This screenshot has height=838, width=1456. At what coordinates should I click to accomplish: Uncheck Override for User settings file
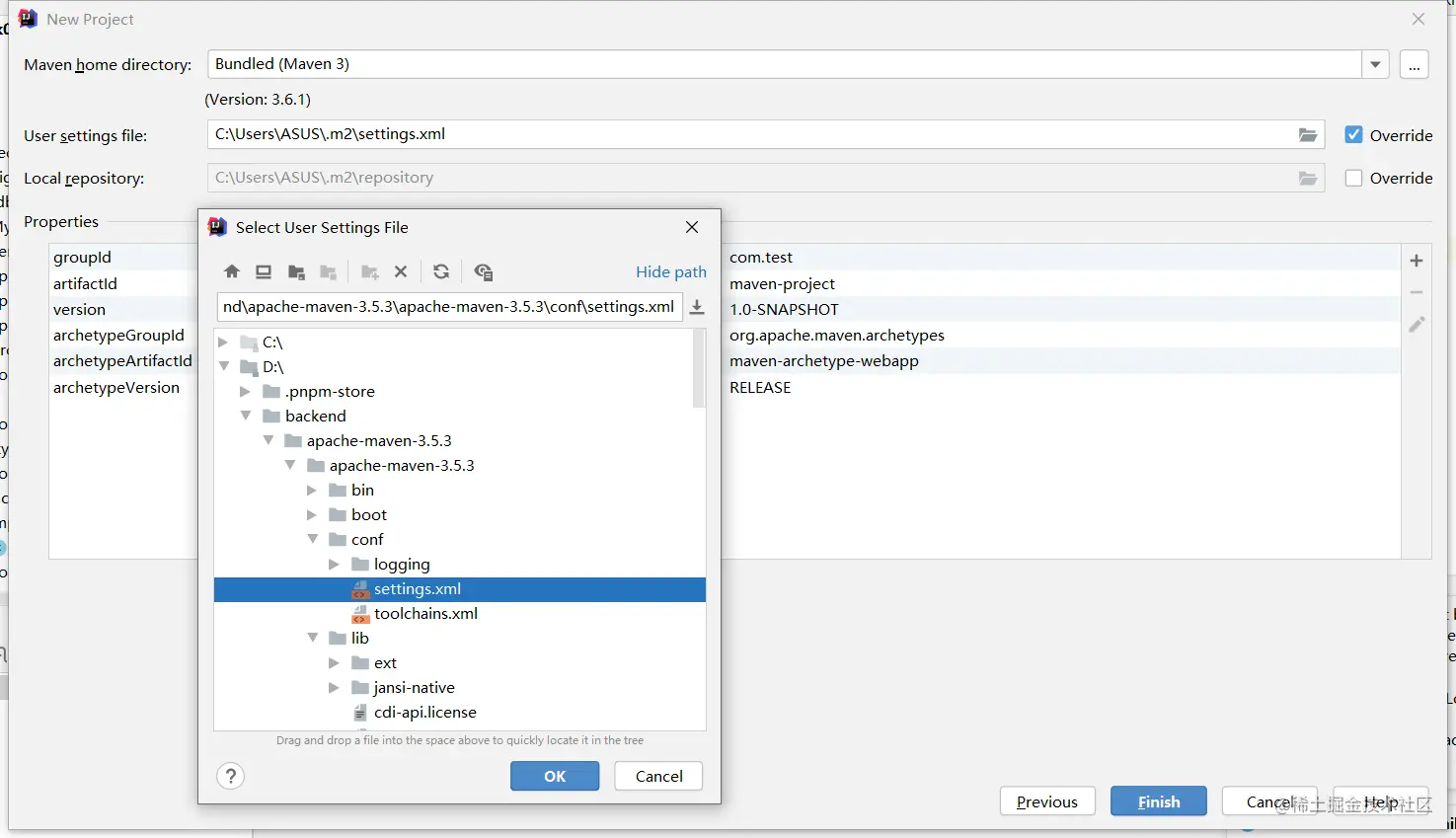click(1354, 135)
